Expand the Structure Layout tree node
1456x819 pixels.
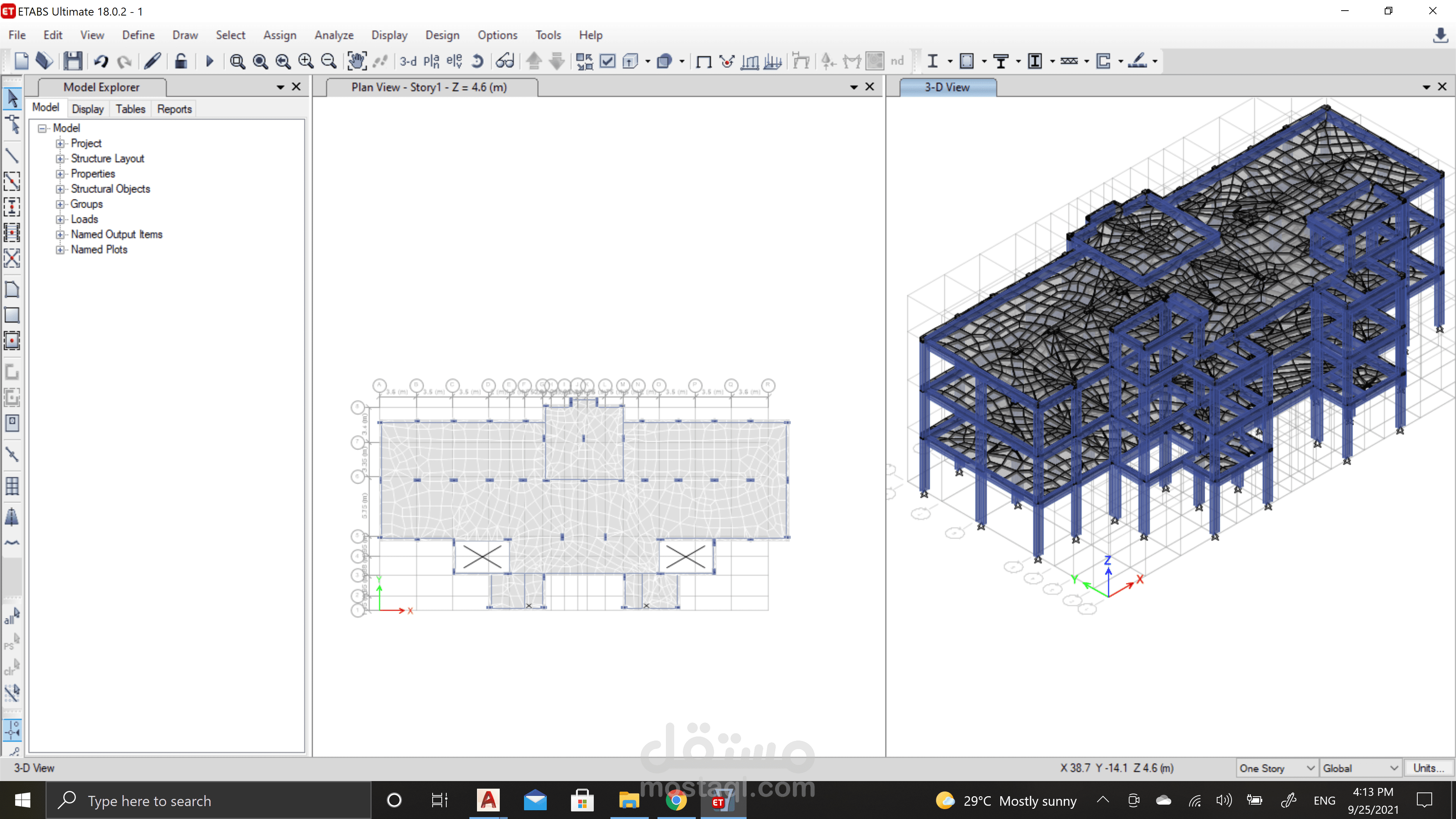60,159
